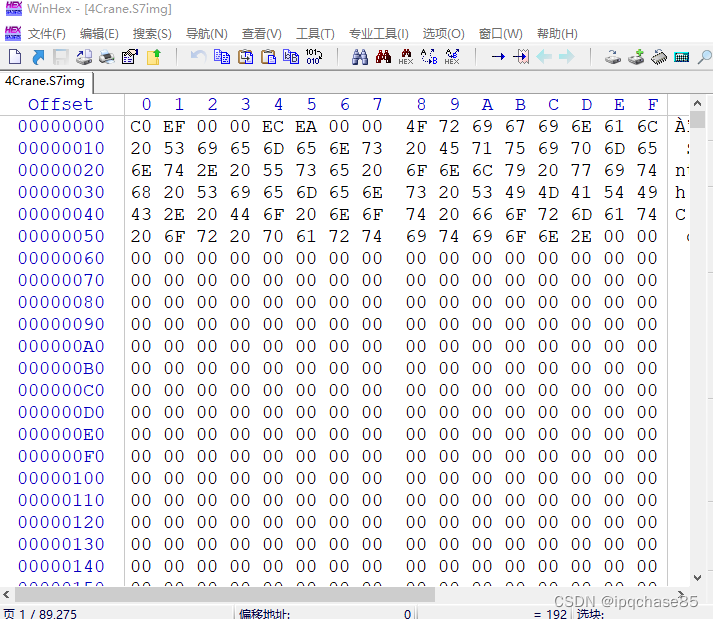Click hex byte 4F in the first row

[416, 126]
